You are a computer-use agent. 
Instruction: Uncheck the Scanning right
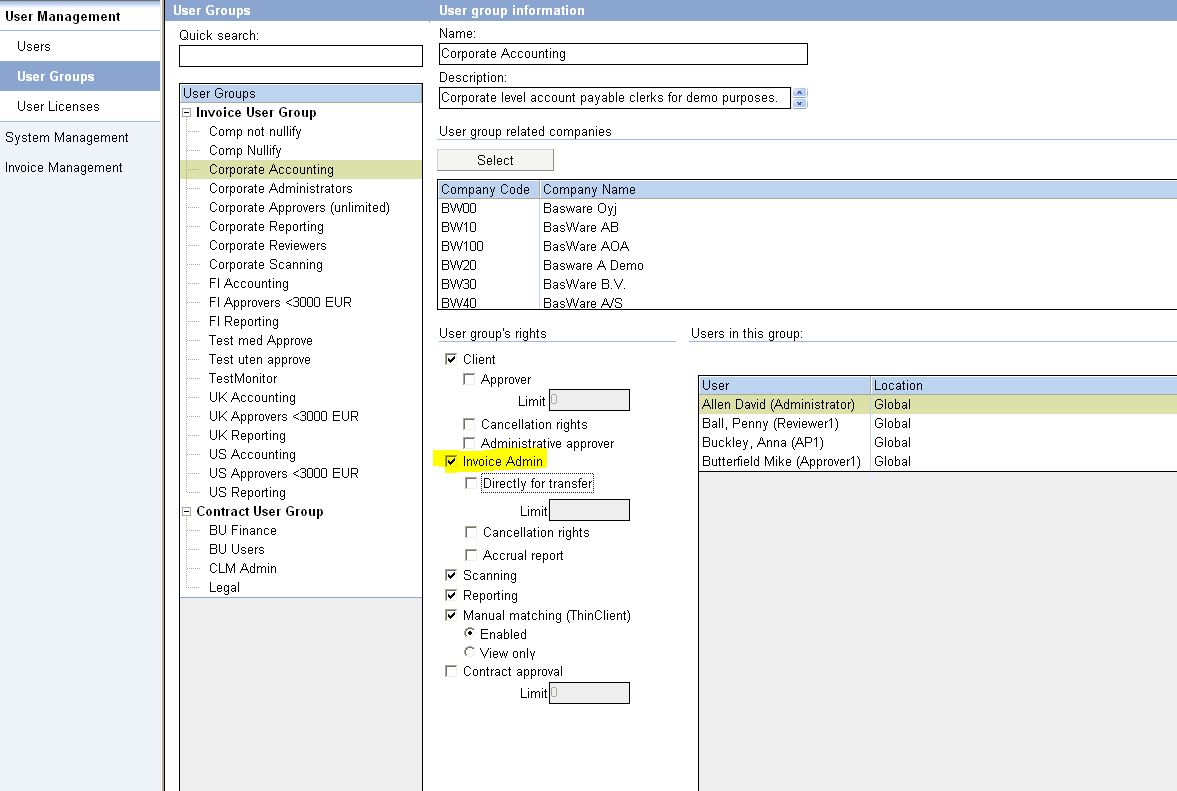[x=450, y=575]
